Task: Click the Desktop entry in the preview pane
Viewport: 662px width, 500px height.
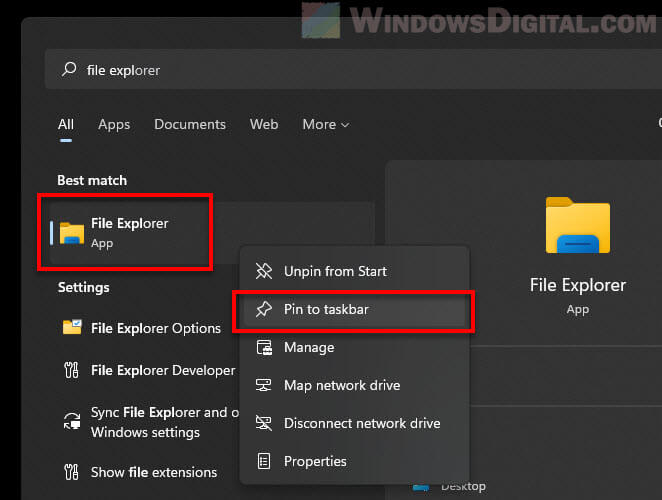Action: point(450,486)
